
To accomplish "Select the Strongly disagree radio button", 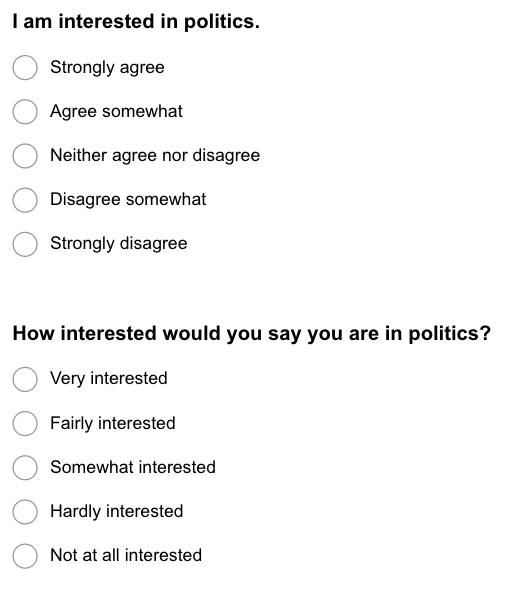I will coord(25,244).
